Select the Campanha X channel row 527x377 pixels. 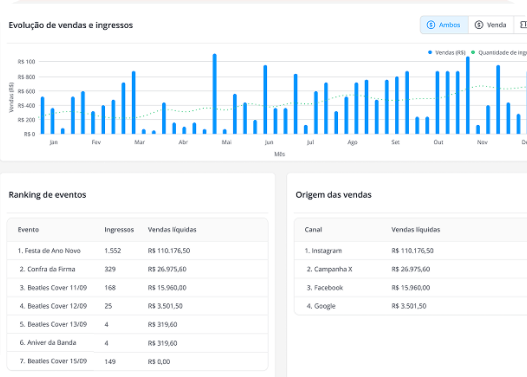(411, 269)
